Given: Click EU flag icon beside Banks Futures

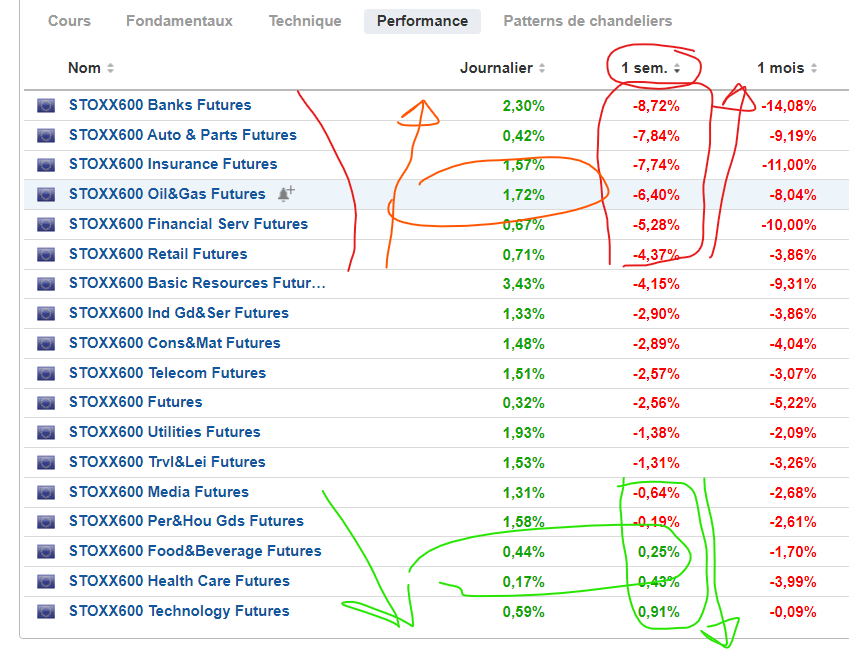Looking at the screenshot, I should (46, 105).
